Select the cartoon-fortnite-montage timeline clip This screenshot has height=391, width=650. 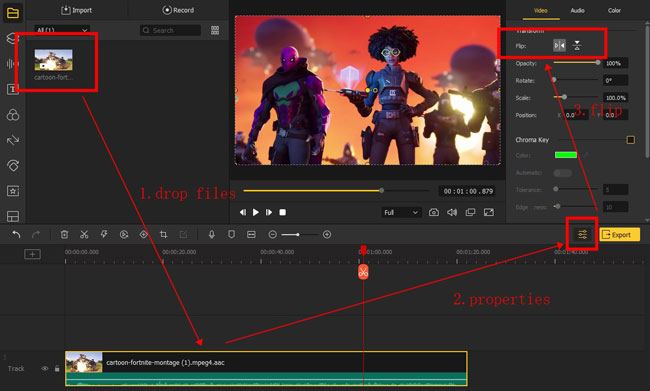point(266,369)
